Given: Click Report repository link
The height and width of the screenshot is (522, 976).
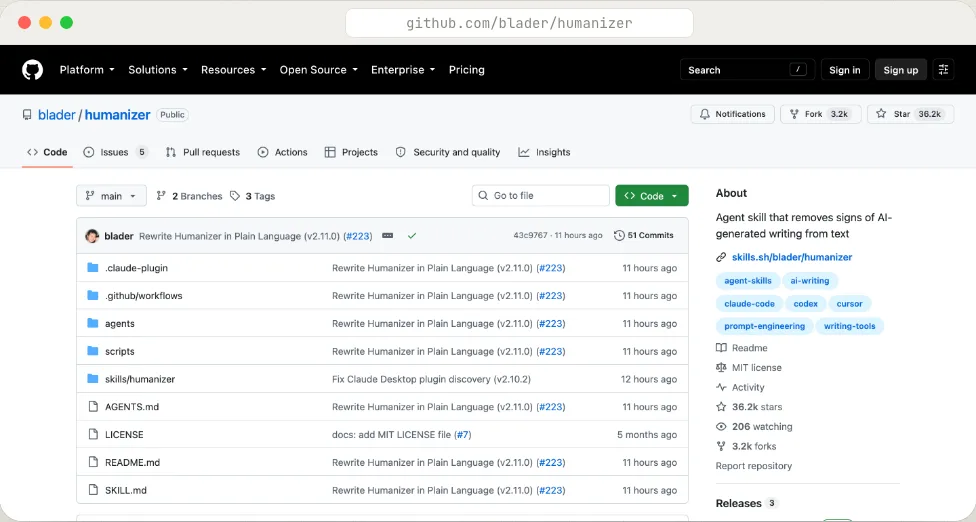Looking at the screenshot, I should coord(754,466).
